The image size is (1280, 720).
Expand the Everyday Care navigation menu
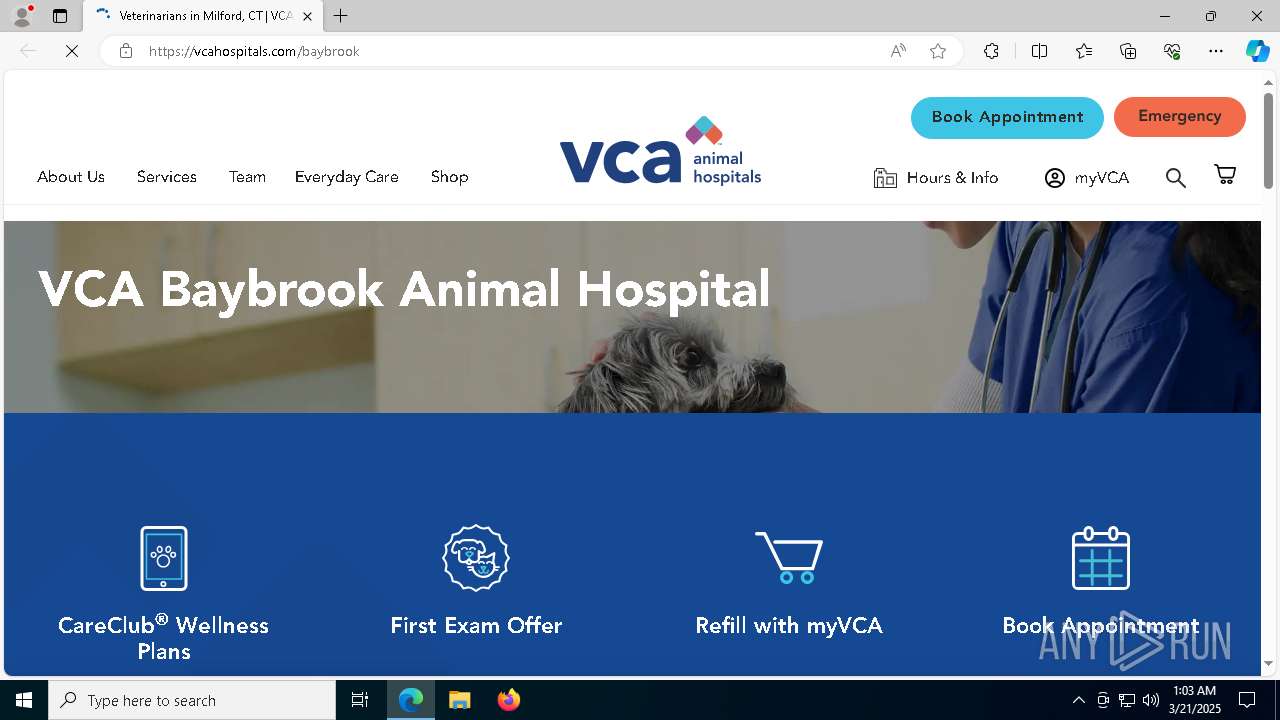[x=347, y=177]
